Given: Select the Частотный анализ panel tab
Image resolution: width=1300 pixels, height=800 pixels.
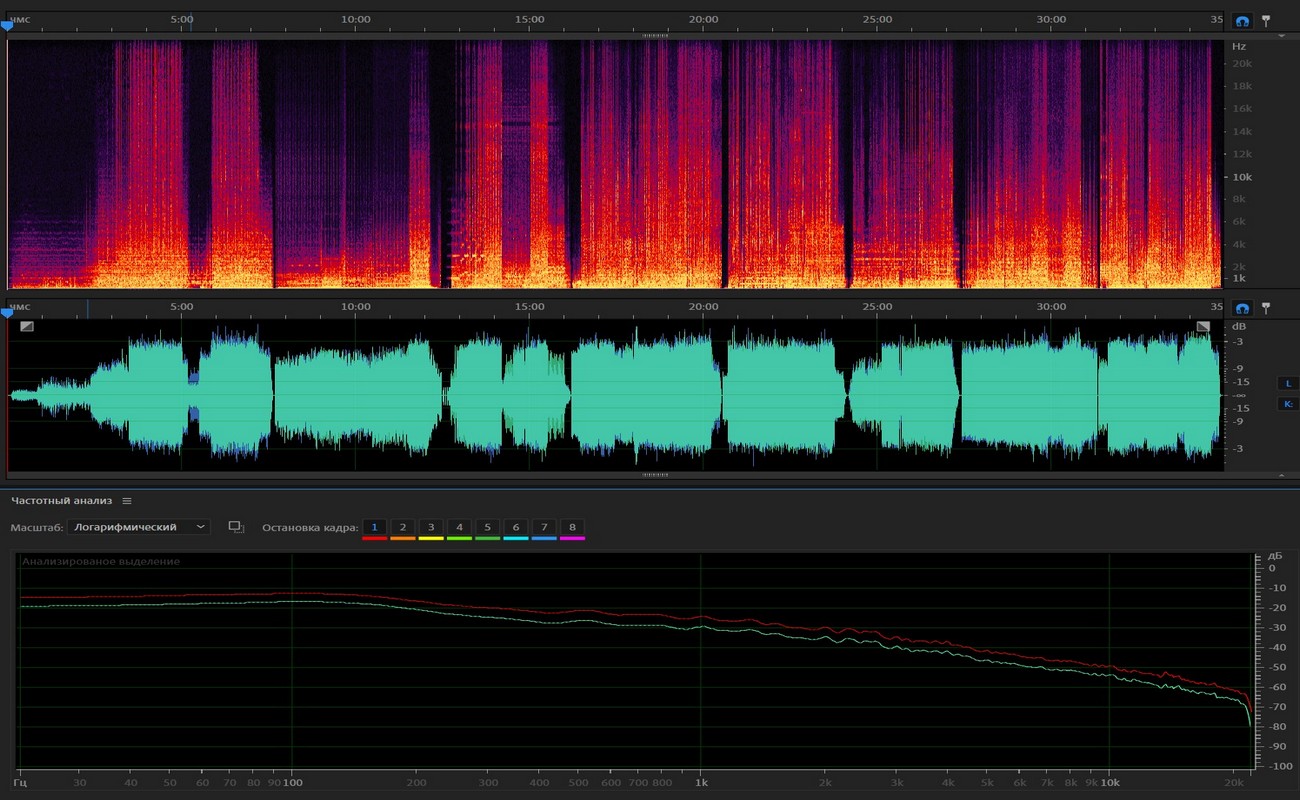Looking at the screenshot, I should point(62,501).
